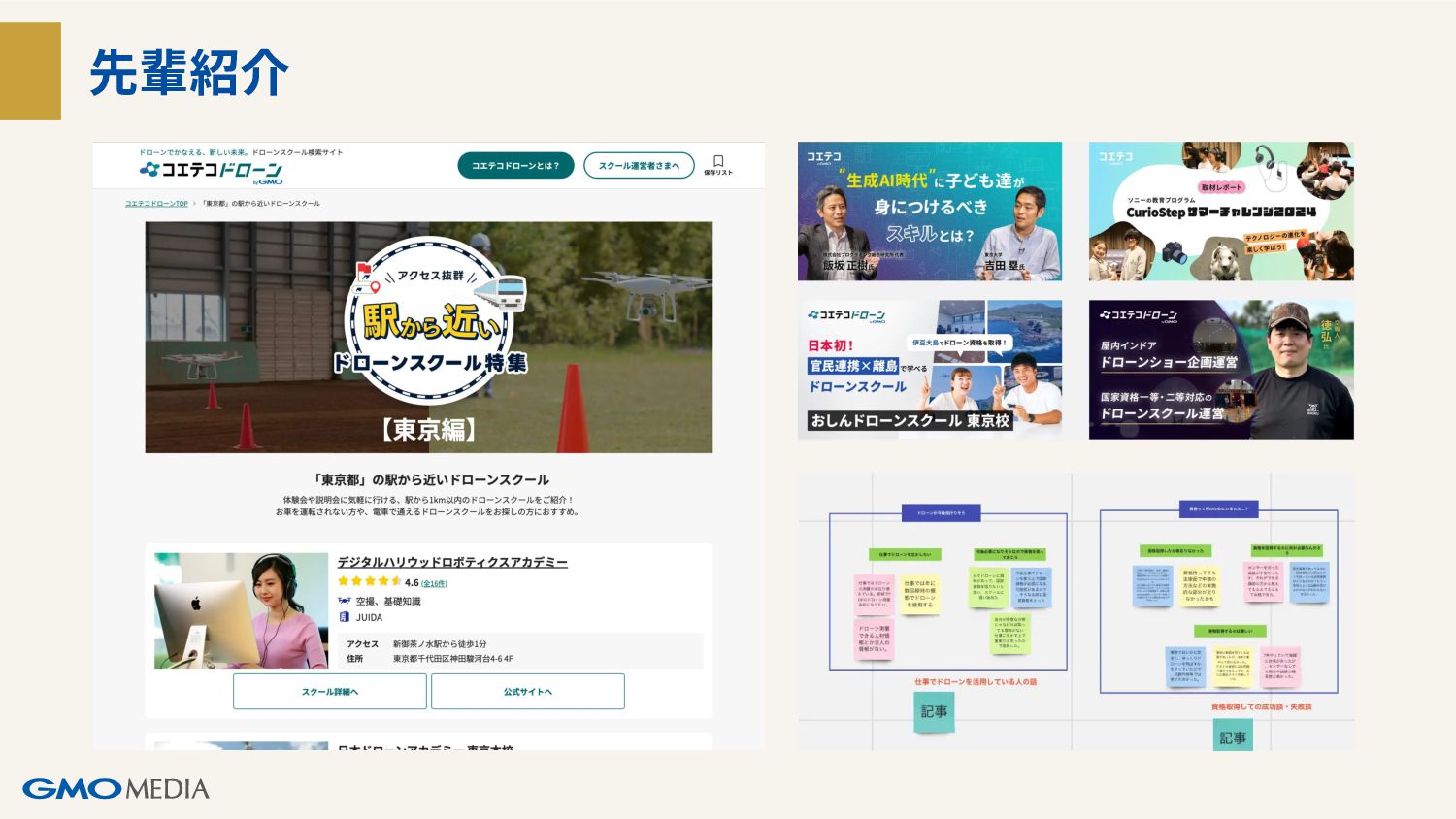Click the (全16件) reviews link
This screenshot has width=1456, height=819.
(434, 583)
